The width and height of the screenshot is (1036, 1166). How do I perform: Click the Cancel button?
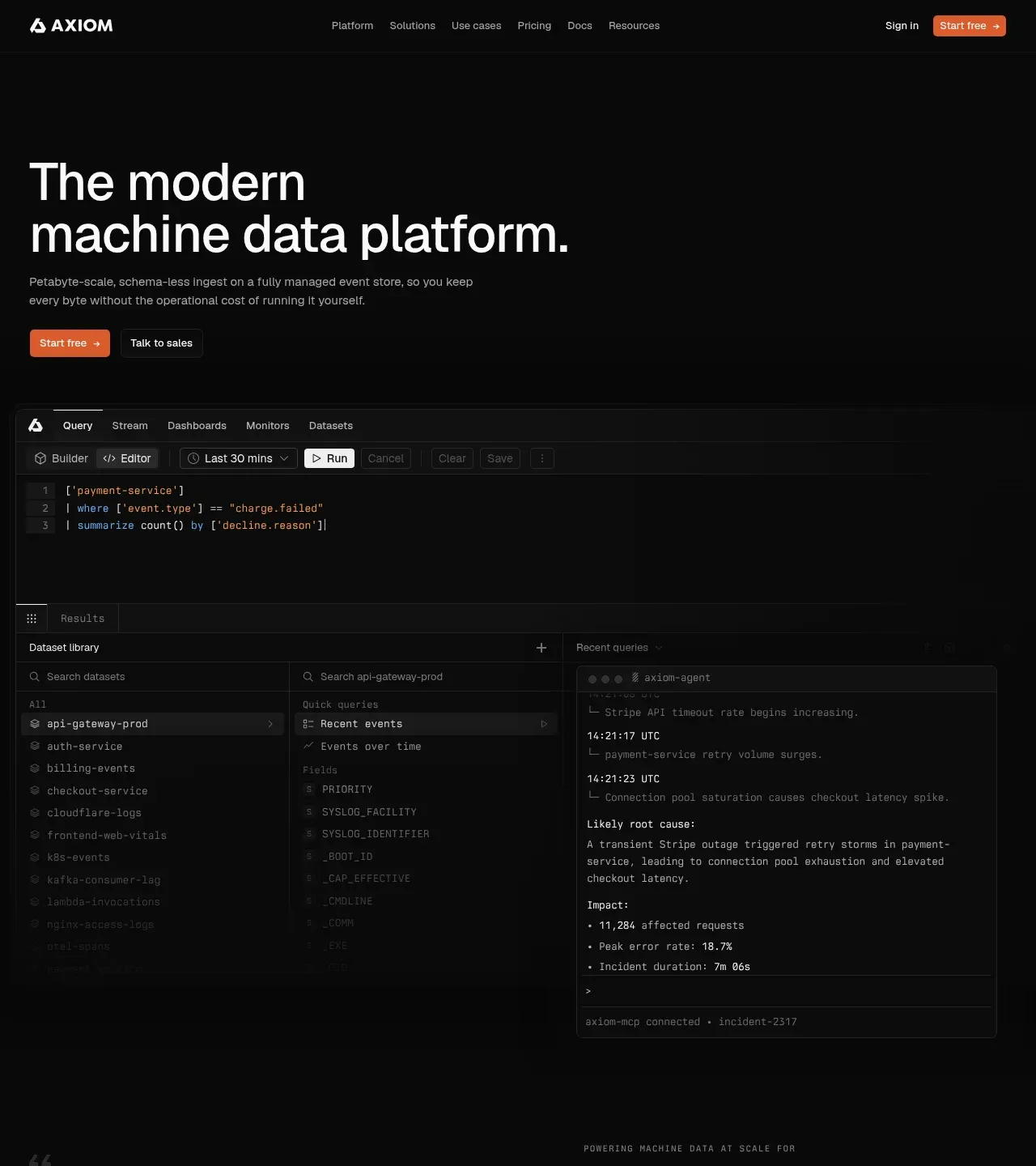(x=386, y=458)
